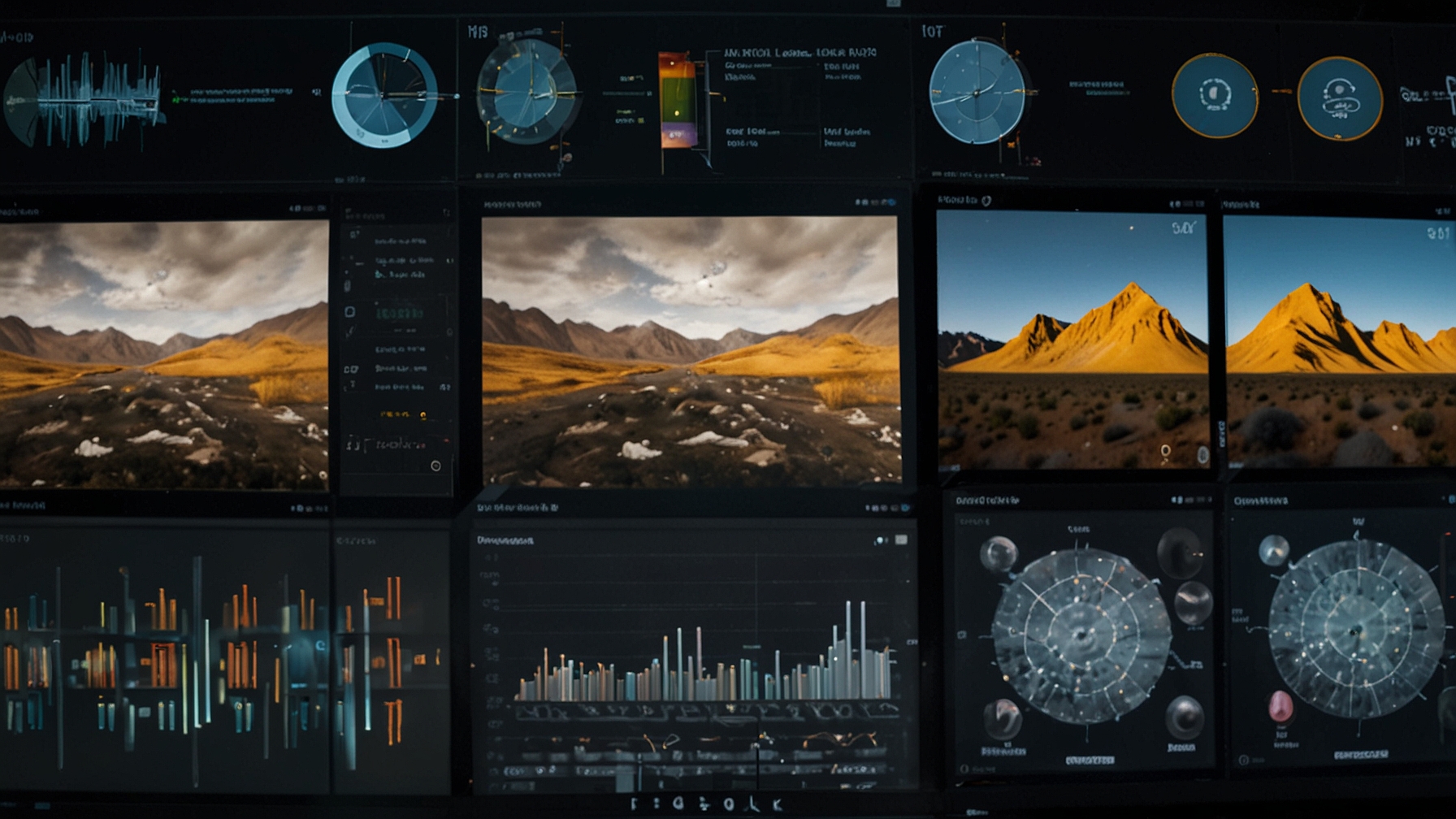Select the camera shutter icon in the sidebar
This screenshot has width=1456, height=819.
(x=435, y=466)
